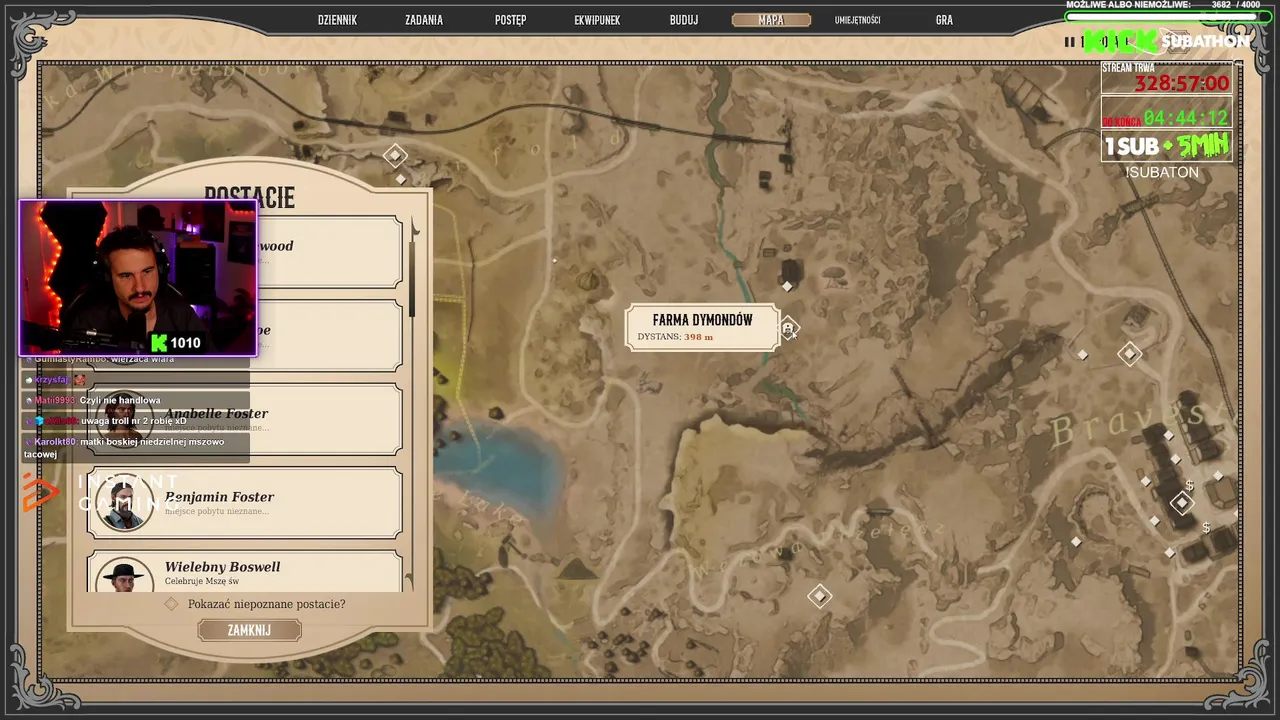
Task: Click the small diamond marker above Farma Dymondów
Action: (x=786, y=287)
